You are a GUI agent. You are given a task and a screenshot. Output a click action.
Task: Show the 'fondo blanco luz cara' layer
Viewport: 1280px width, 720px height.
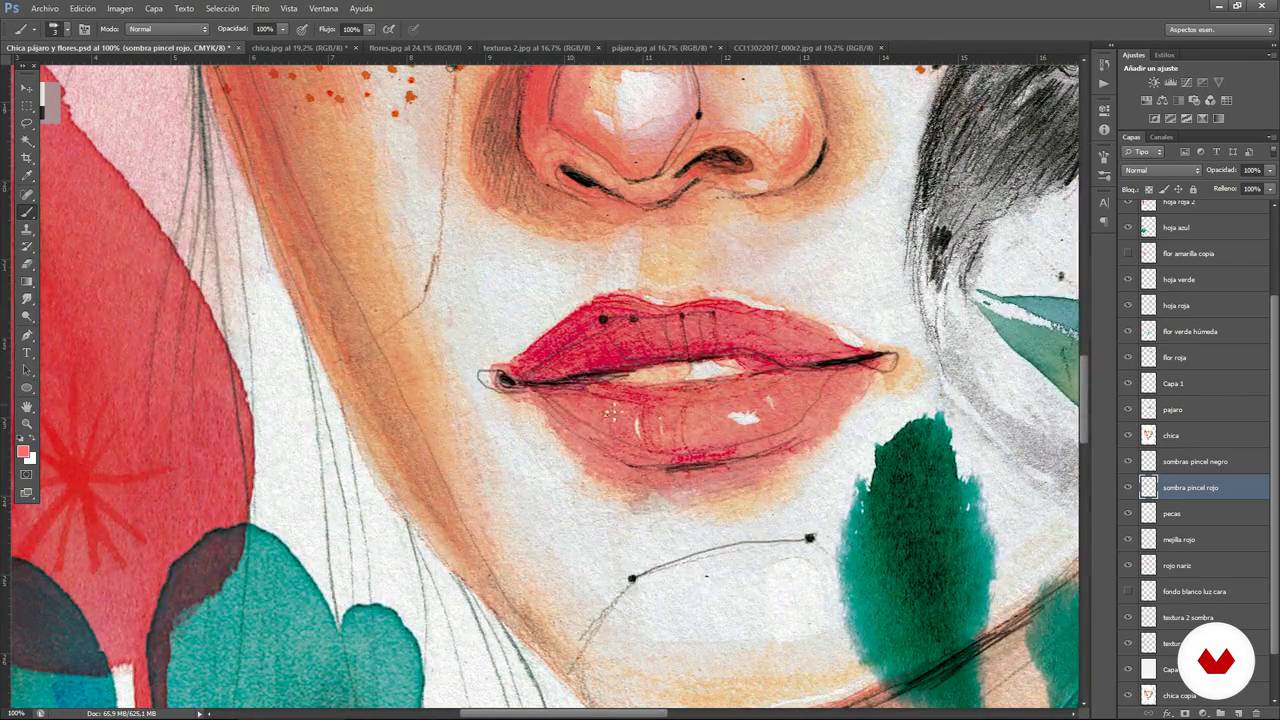tap(1128, 592)
